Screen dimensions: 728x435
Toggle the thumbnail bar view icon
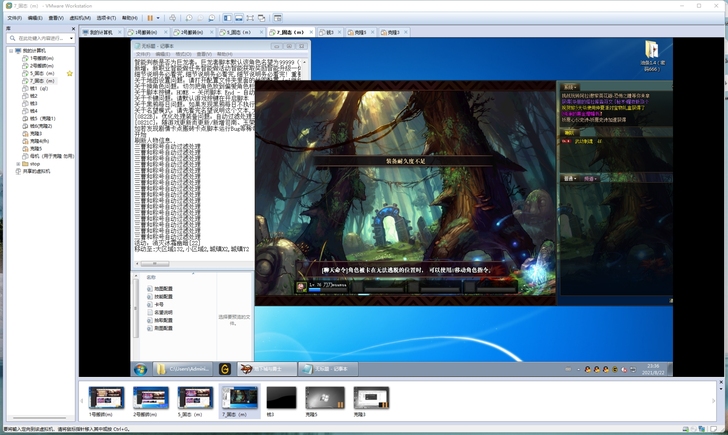[239, 18]
